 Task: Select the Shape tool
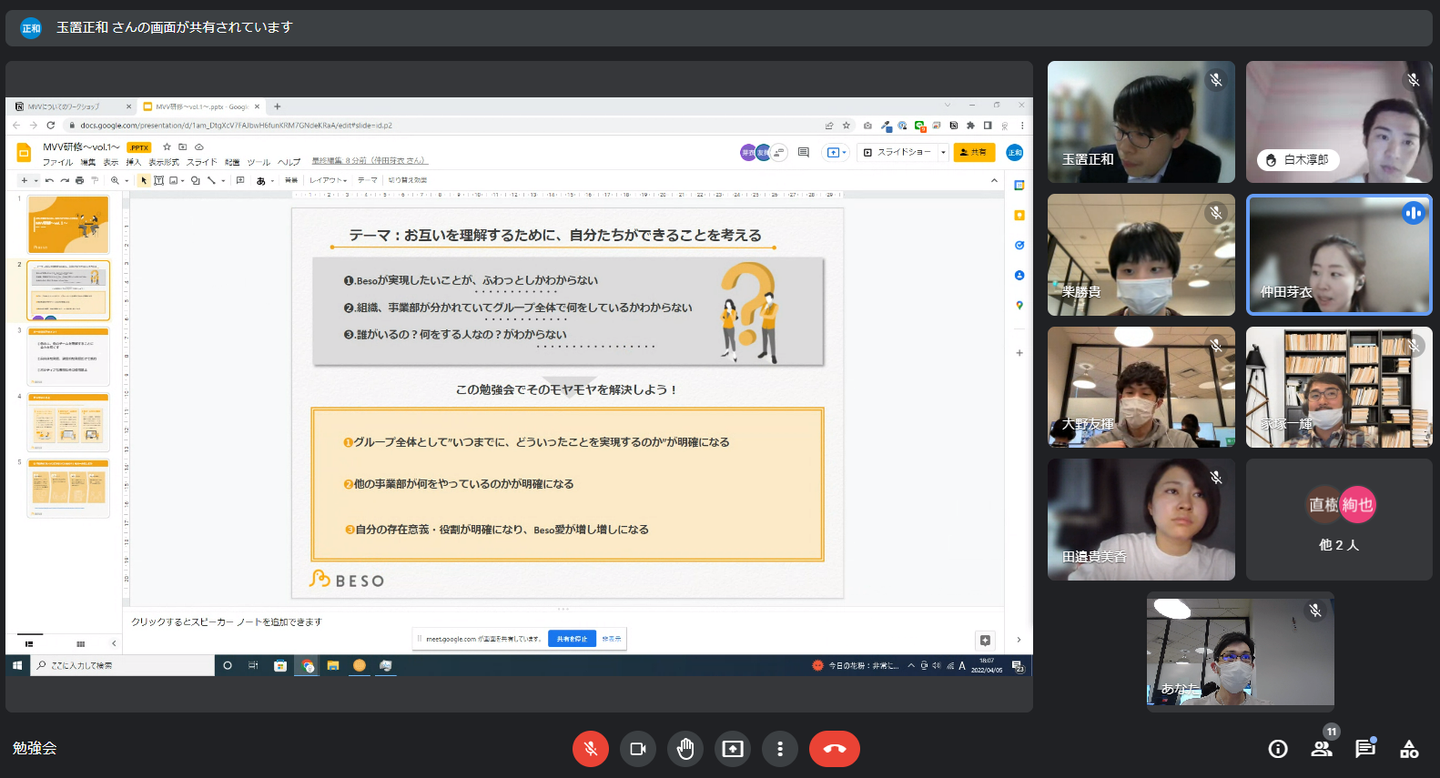195,180
